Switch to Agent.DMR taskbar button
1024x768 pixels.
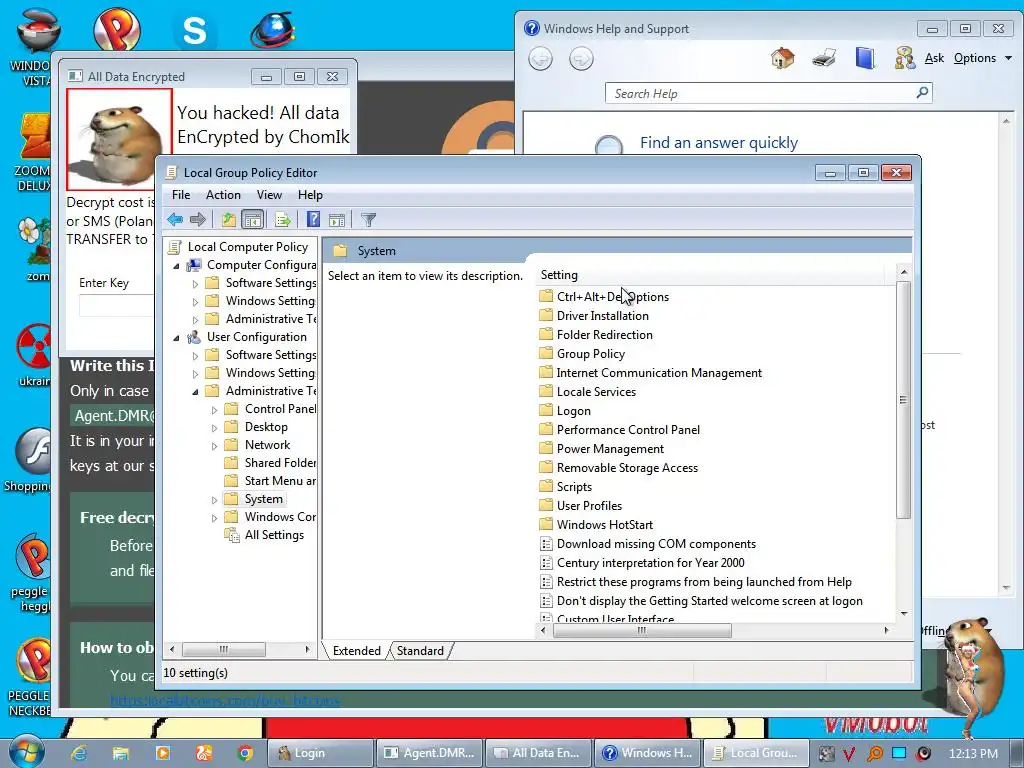(x=430, y=753)
